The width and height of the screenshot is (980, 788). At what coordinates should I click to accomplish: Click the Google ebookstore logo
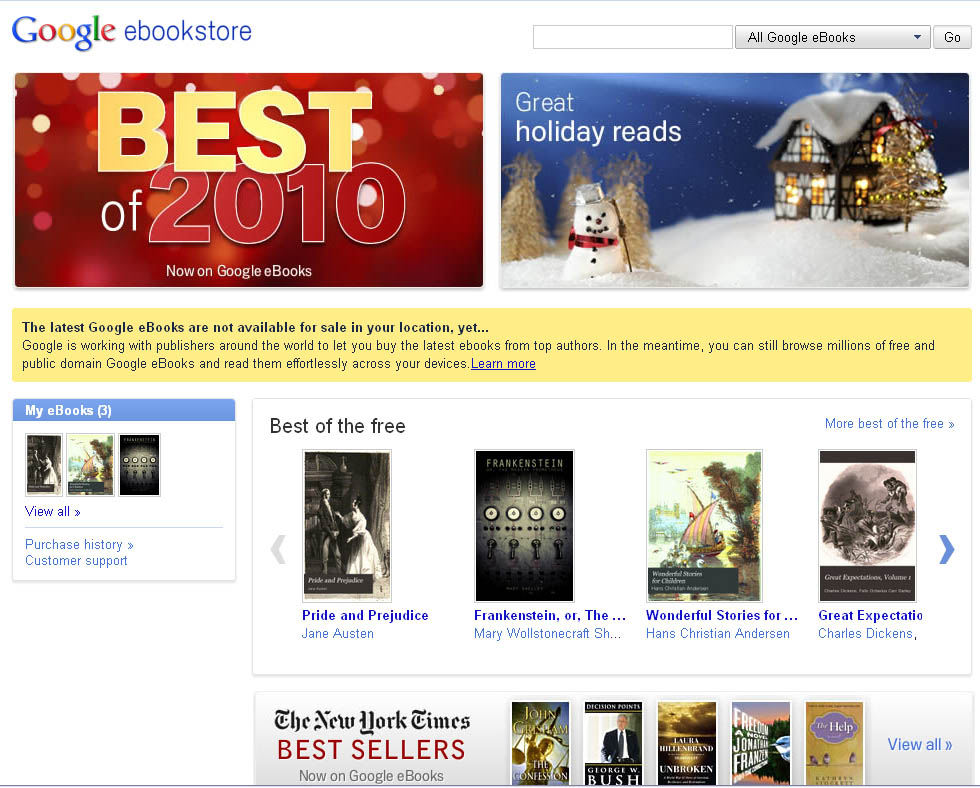(x=132, y=32)
